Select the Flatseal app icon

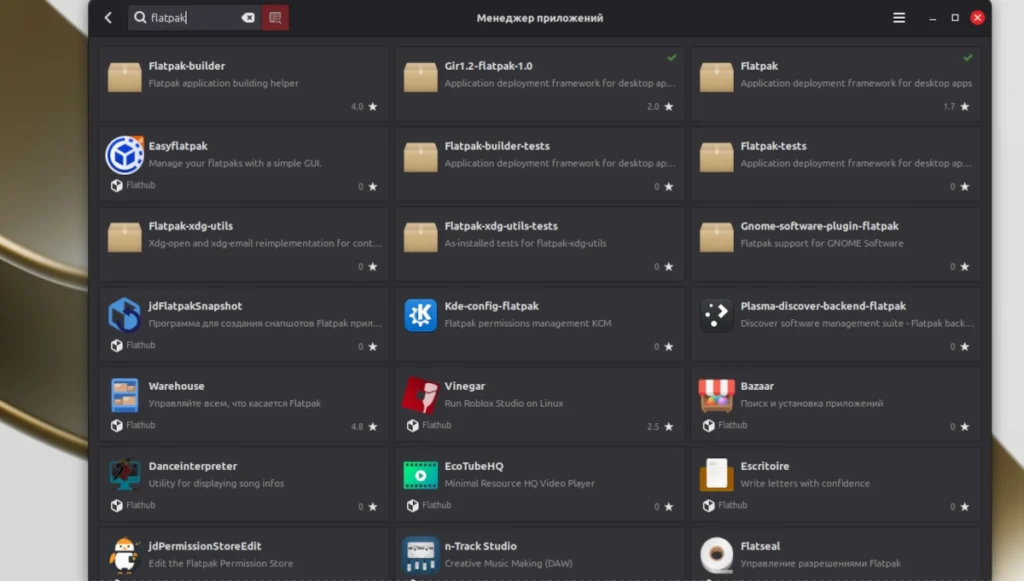coord(716,555)
